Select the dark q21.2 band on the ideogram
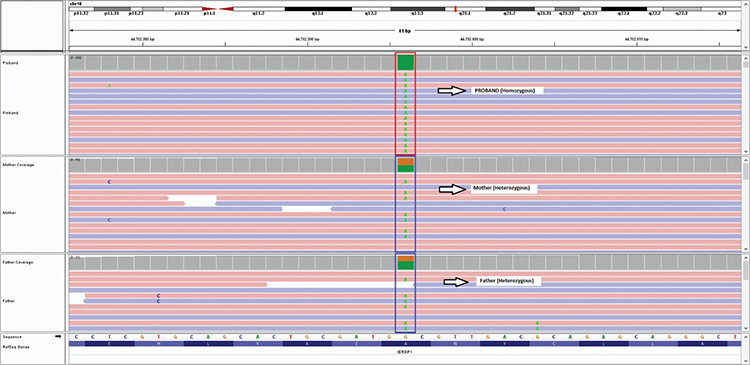Image resolution: width=750 pixels, height=365 pixels. click(510, 9)
